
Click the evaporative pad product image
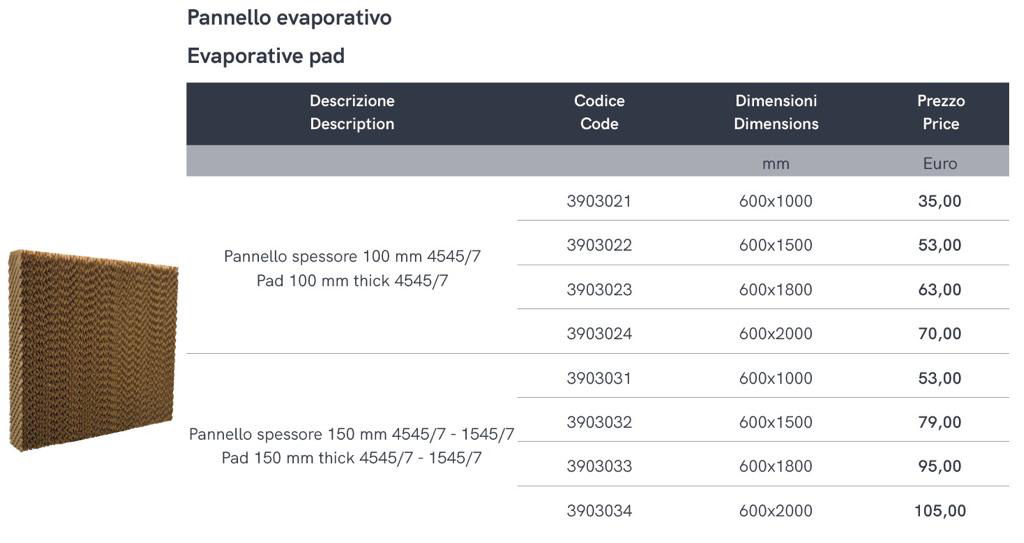(x=93, y=350)
